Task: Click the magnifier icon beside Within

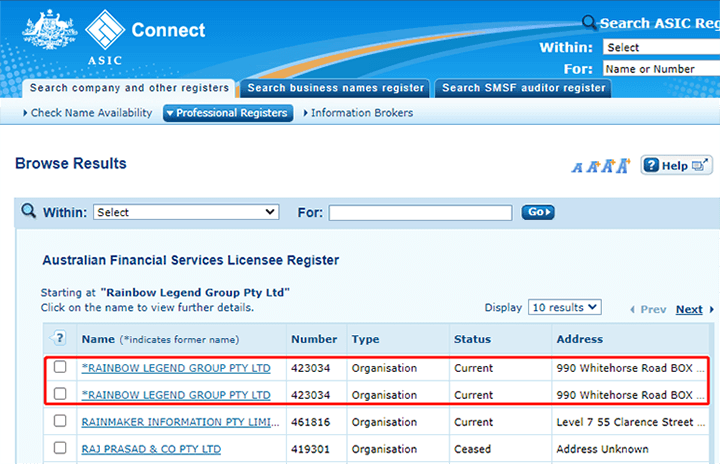Action: click(x=28, y=211)
